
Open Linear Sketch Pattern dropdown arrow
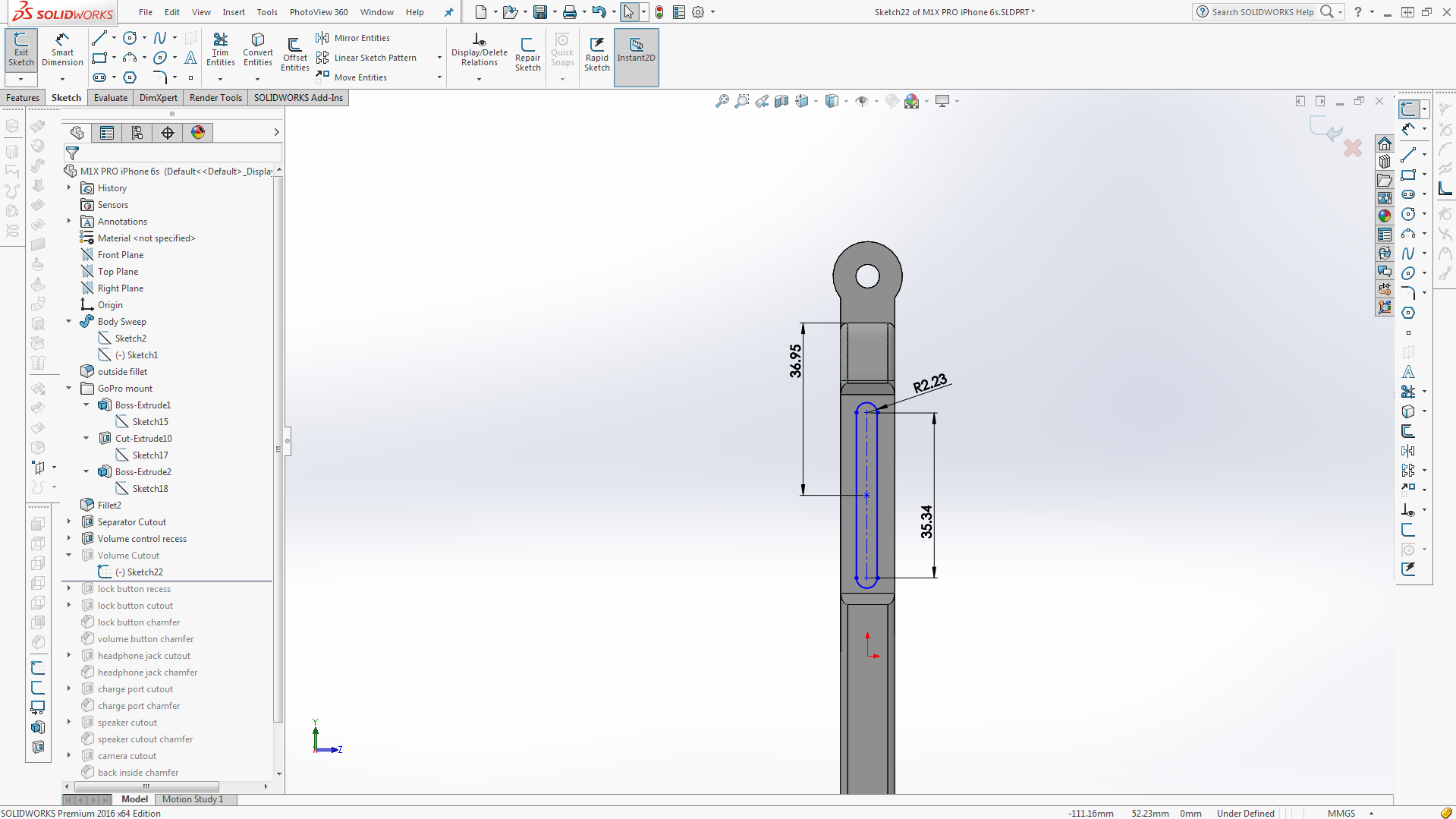(x=439, y=58)
